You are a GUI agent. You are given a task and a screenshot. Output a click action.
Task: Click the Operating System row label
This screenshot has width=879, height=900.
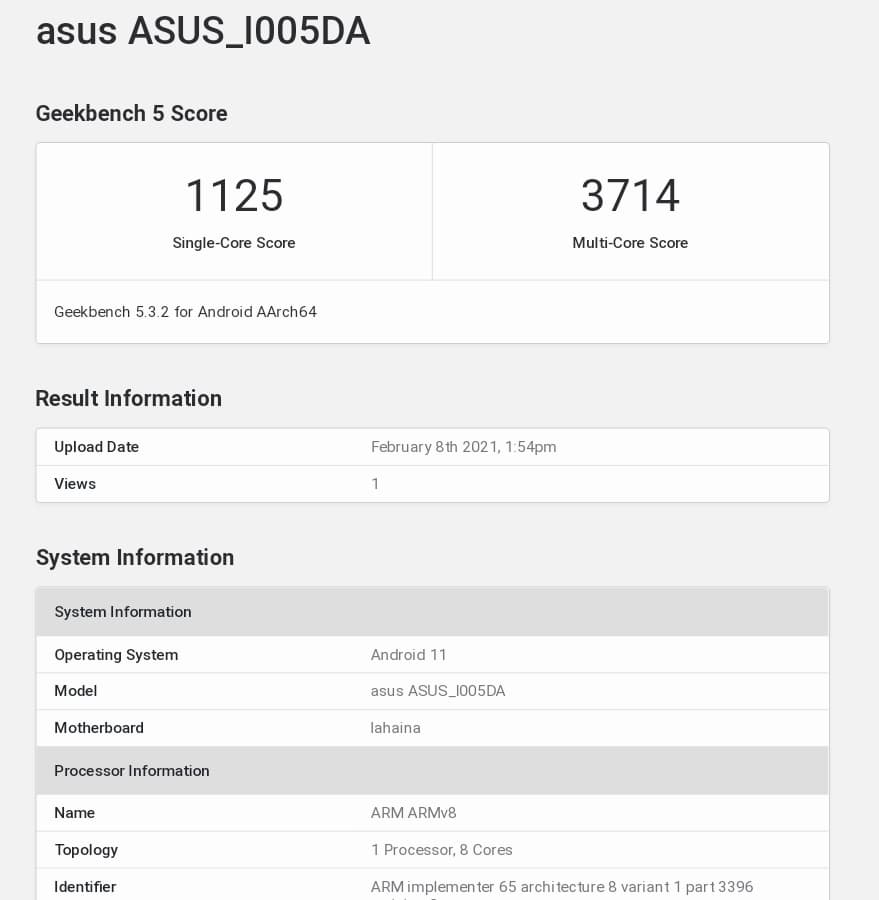click(x=116, y=654)
